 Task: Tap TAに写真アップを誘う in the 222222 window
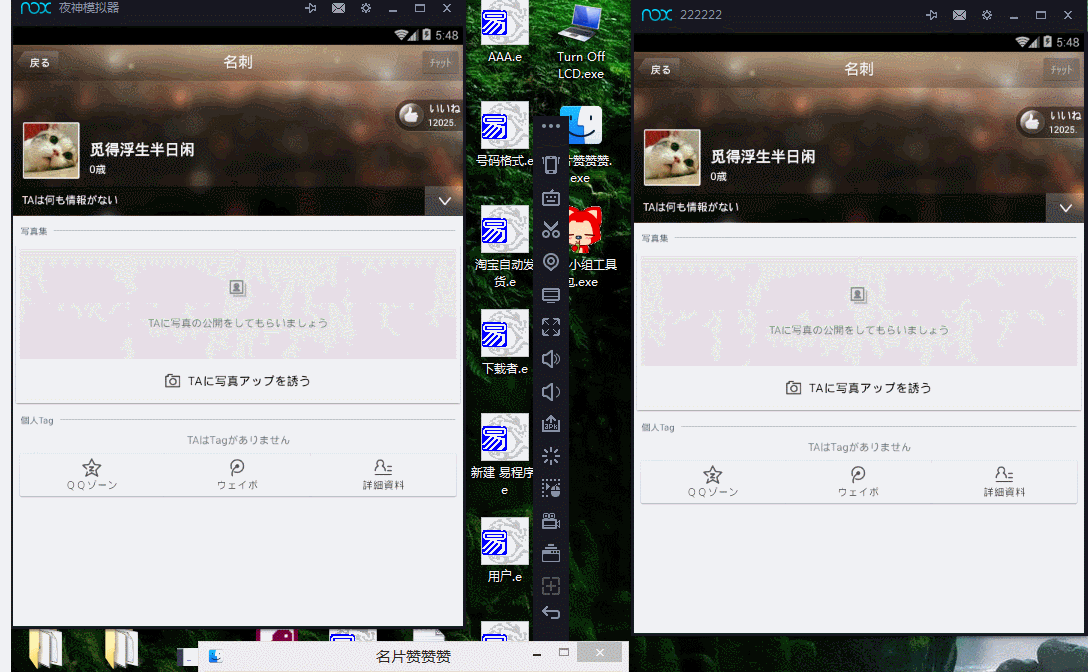[x=858, y=388]
